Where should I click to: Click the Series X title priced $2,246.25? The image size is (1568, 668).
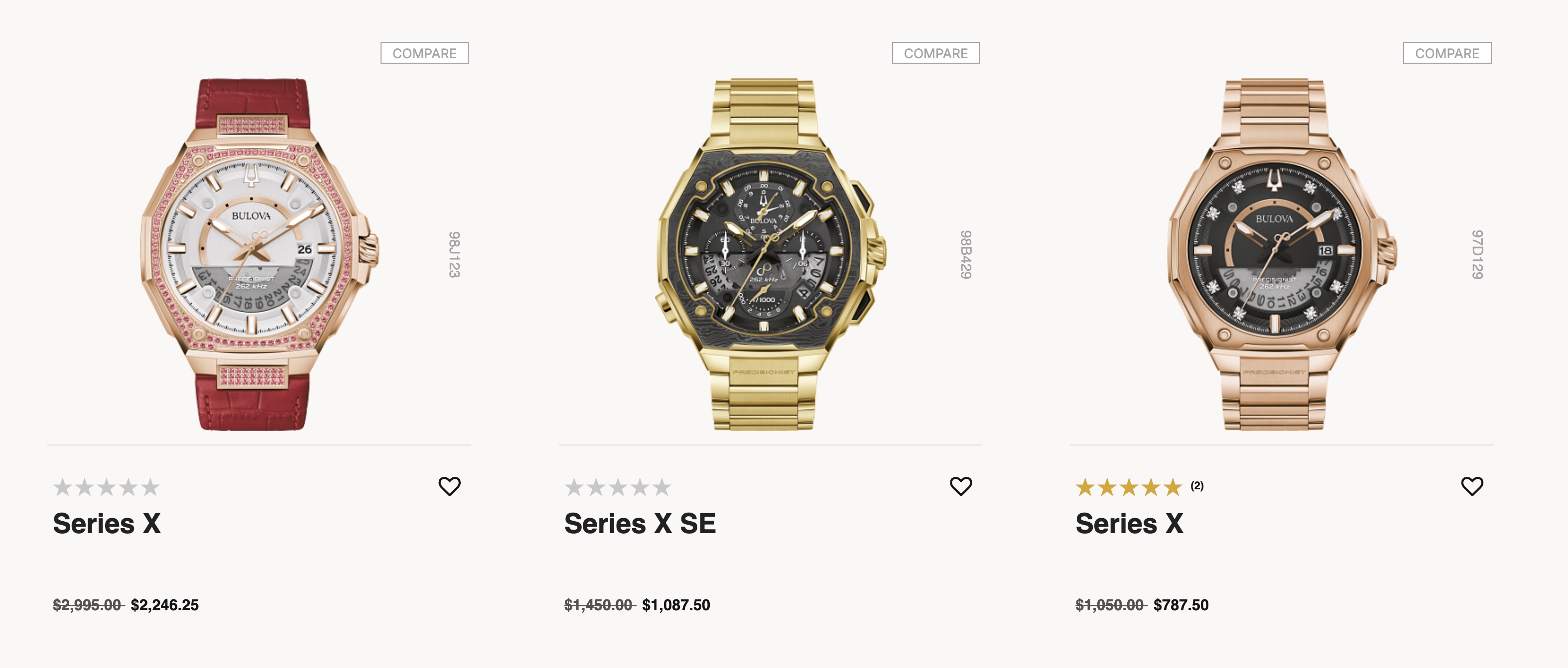click(x=107, y=524)
